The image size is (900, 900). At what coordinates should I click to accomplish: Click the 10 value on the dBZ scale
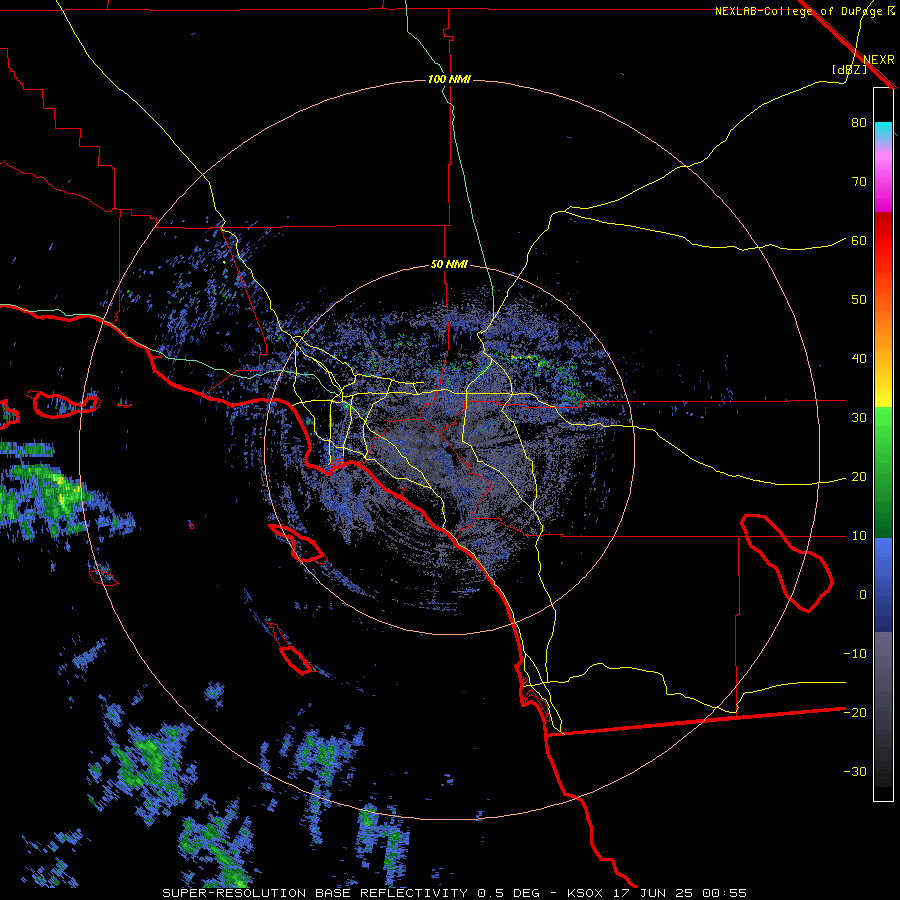(859, 536)
